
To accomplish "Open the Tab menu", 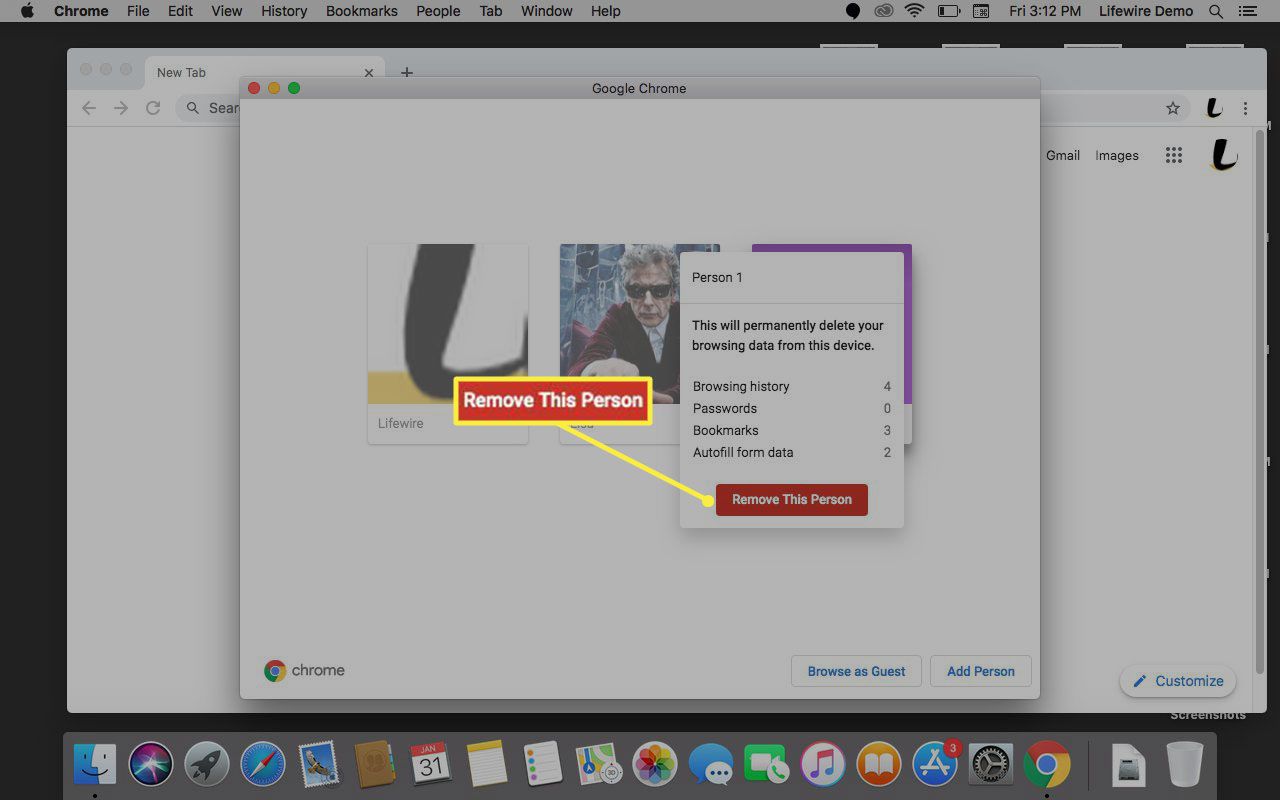I will (x=490, y=11).
